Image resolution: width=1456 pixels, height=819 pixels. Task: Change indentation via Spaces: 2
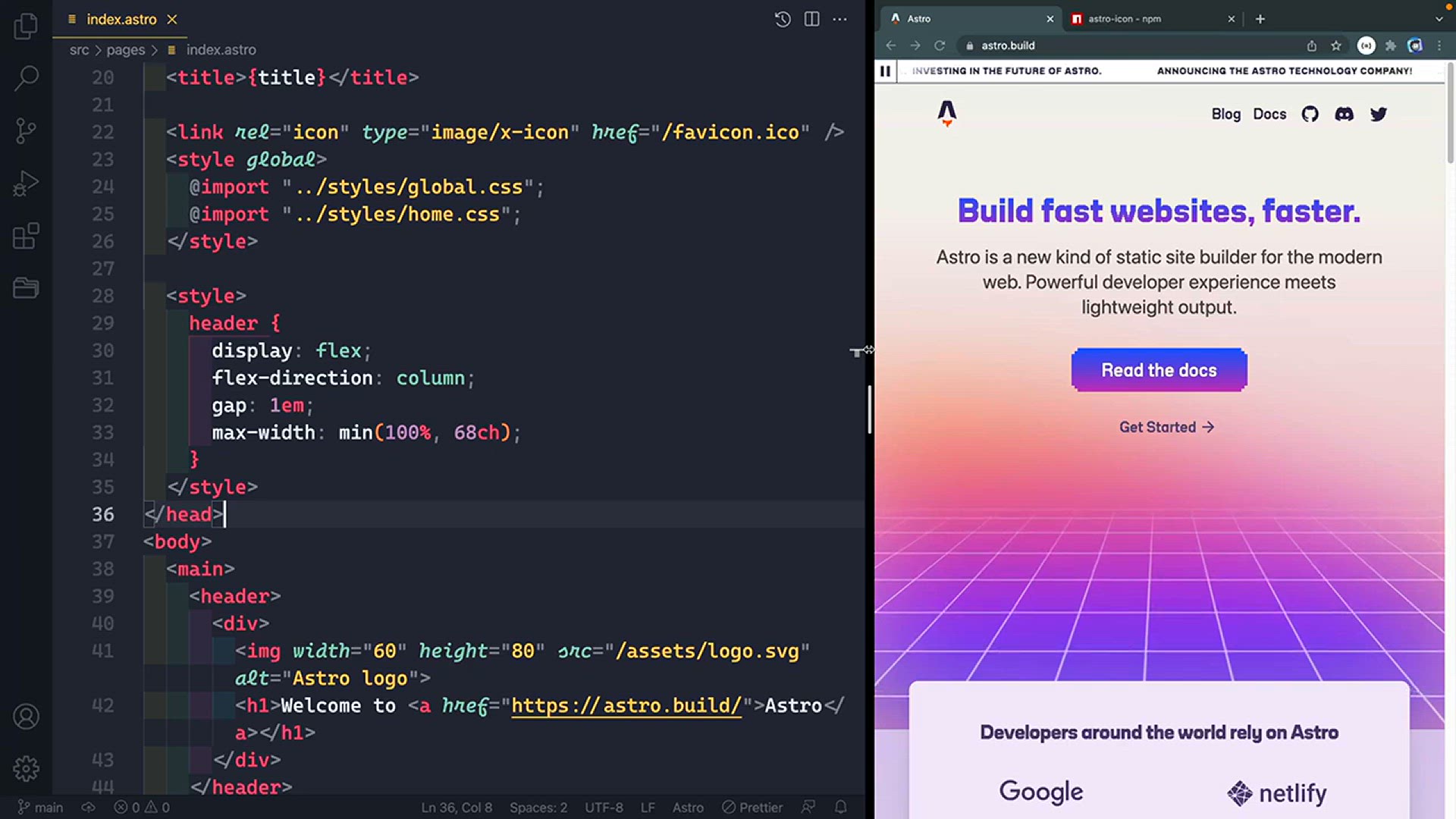[538, 808]
